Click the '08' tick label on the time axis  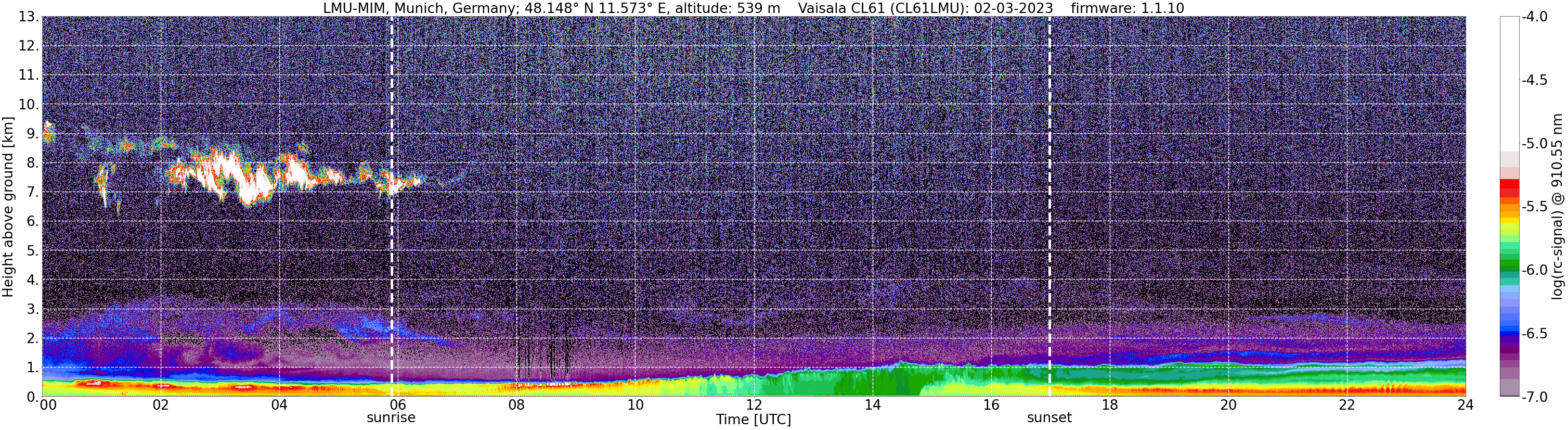[x=516, y=405]
